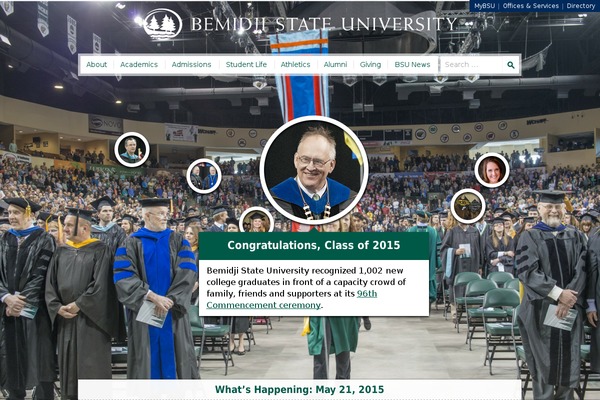The image size is (600, 400).
Task: Select Admissions in navigation bar
Action: [191, 65]
